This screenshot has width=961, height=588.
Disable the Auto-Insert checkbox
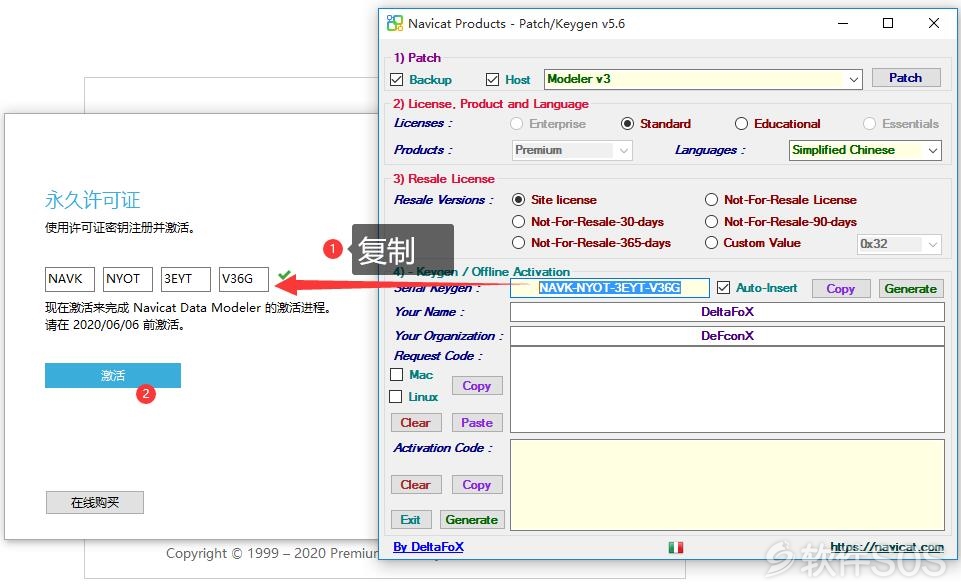tap(724, 288)
